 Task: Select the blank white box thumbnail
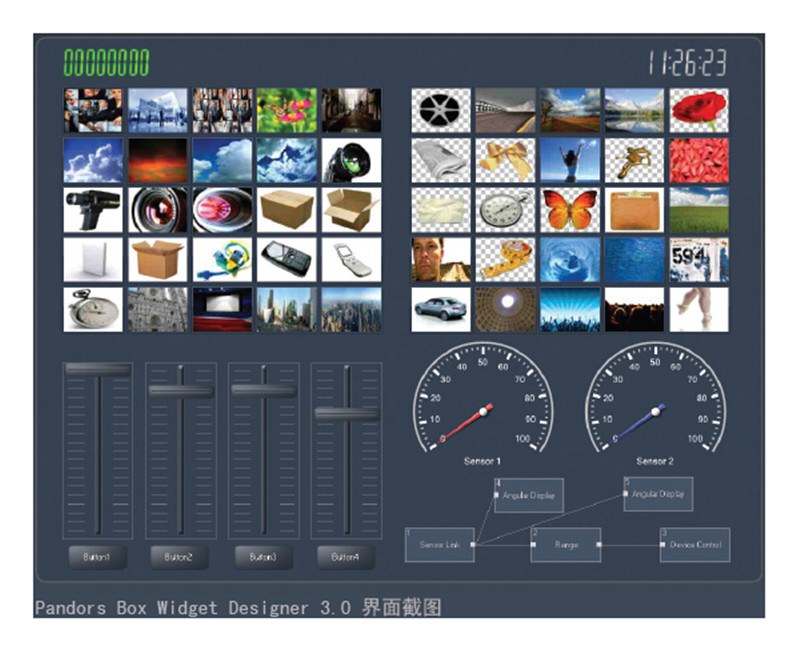click(x=93, y=260)
